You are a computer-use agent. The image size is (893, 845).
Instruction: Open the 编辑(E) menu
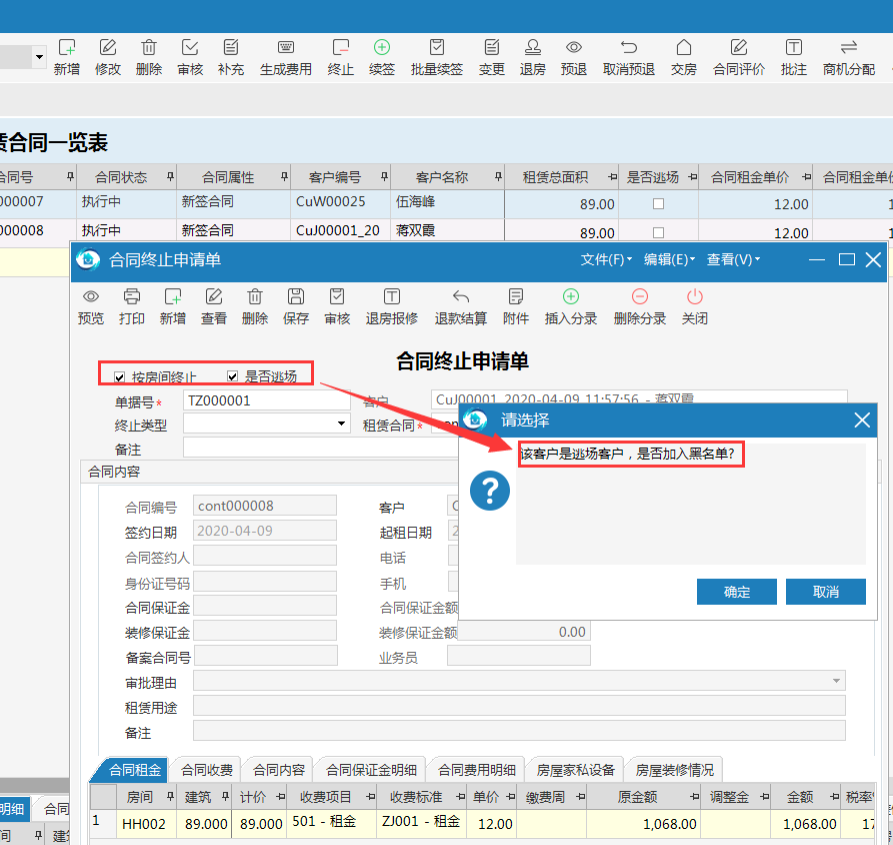click(x=669, y=260)
